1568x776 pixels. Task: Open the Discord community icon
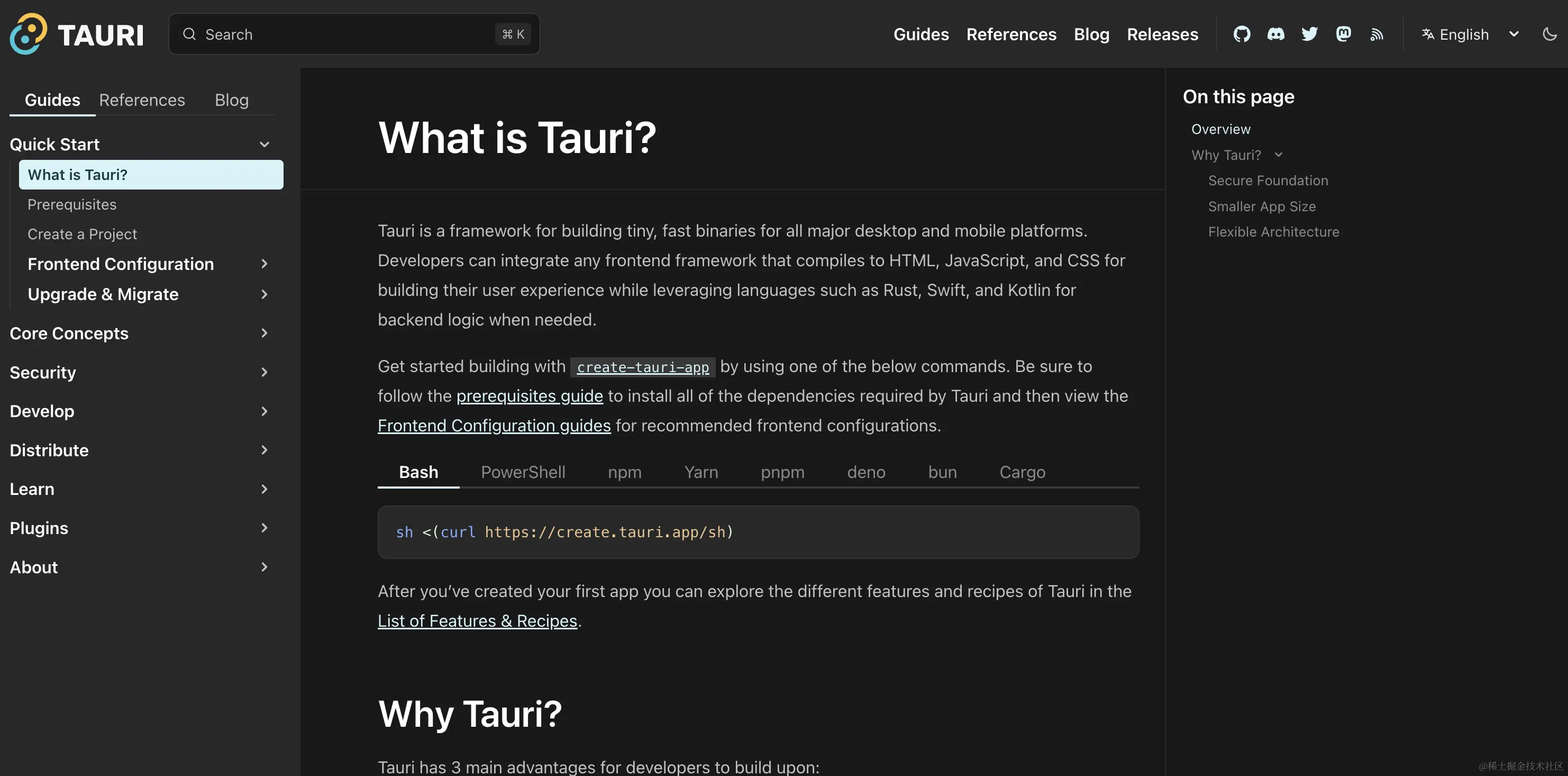[1276, 34]
